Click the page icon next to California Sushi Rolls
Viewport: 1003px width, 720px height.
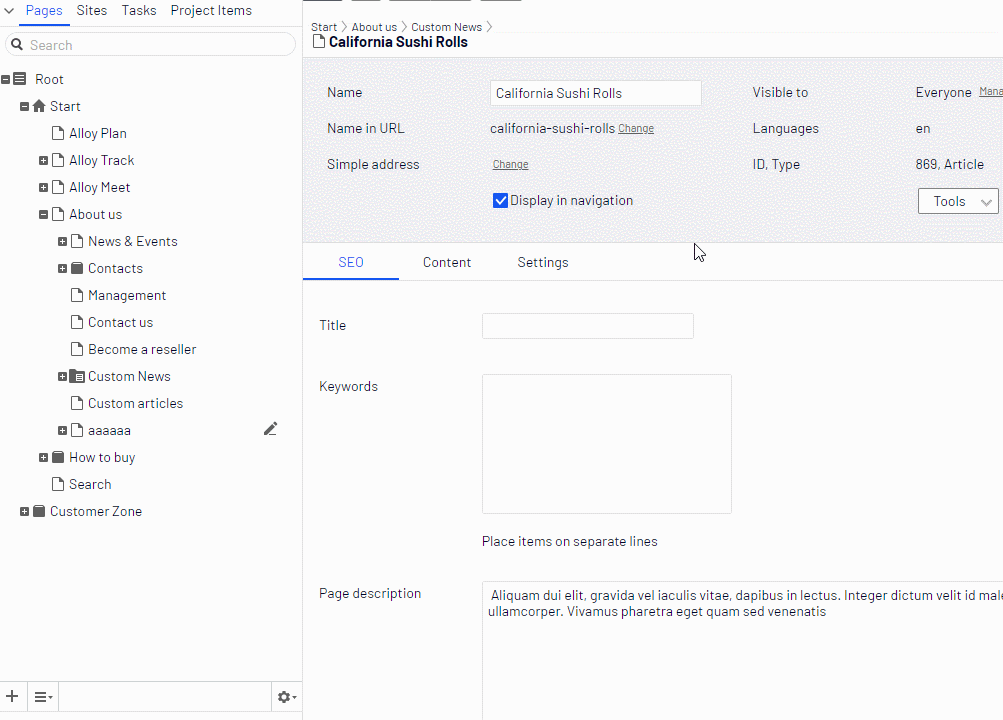pos(318,41)
